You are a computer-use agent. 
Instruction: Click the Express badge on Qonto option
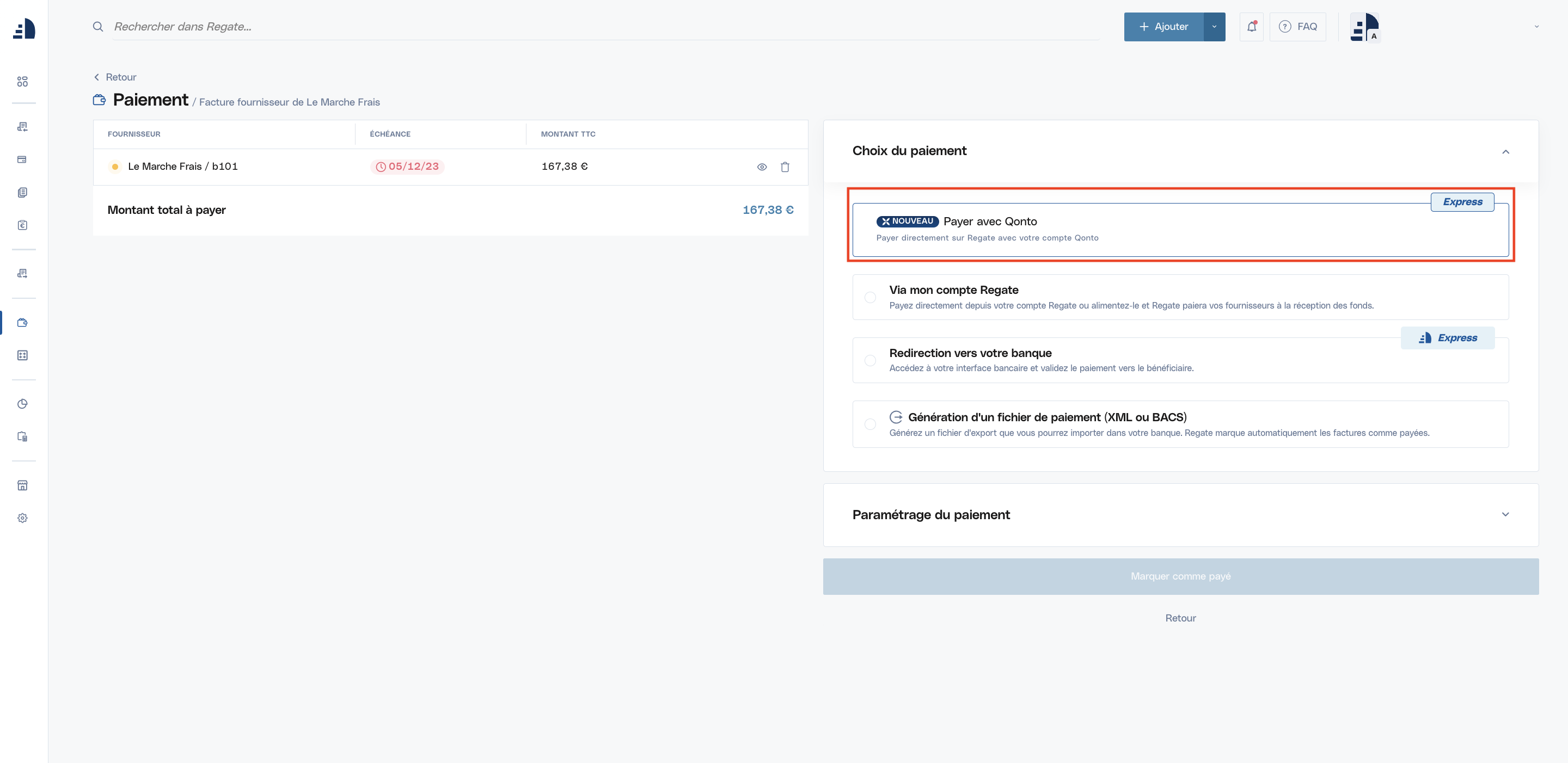pos(1462,201)
